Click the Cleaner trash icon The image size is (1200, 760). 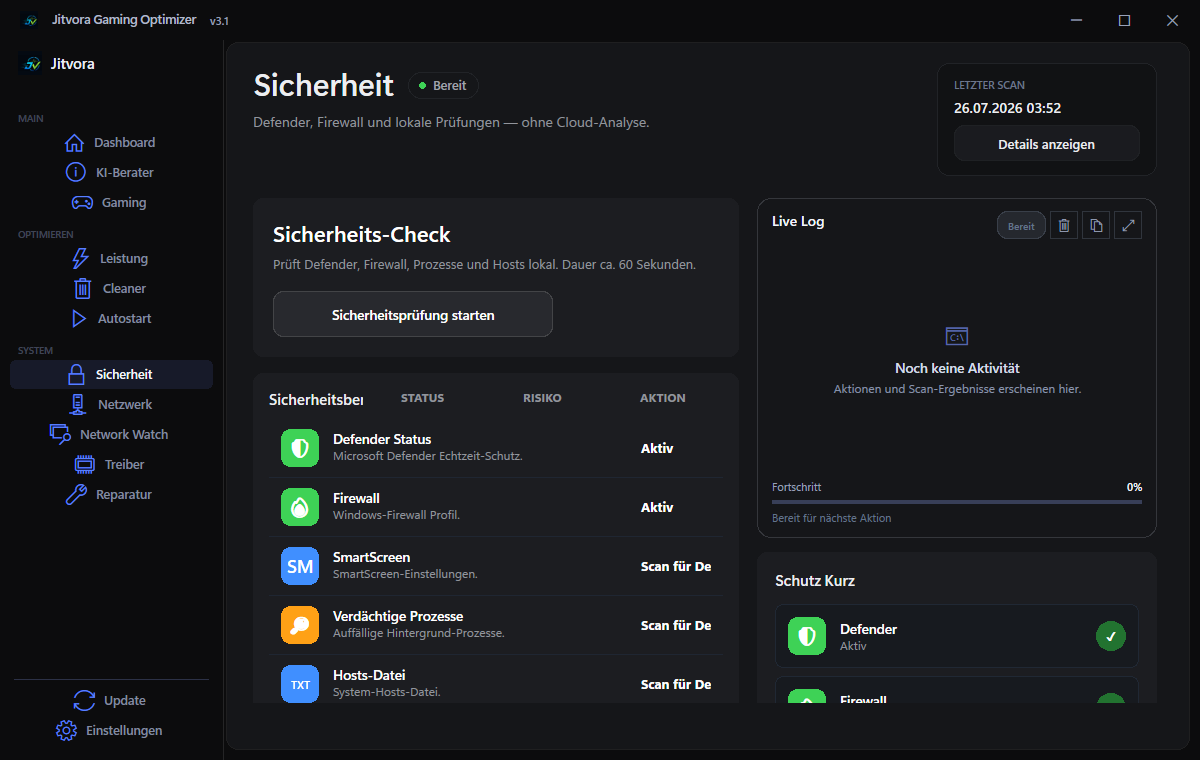(x=83, y=288)
